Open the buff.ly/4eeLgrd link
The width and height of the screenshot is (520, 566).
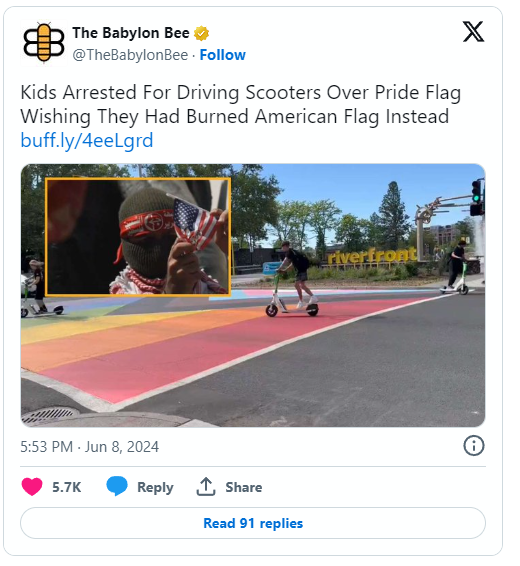[x=87, y=140]
